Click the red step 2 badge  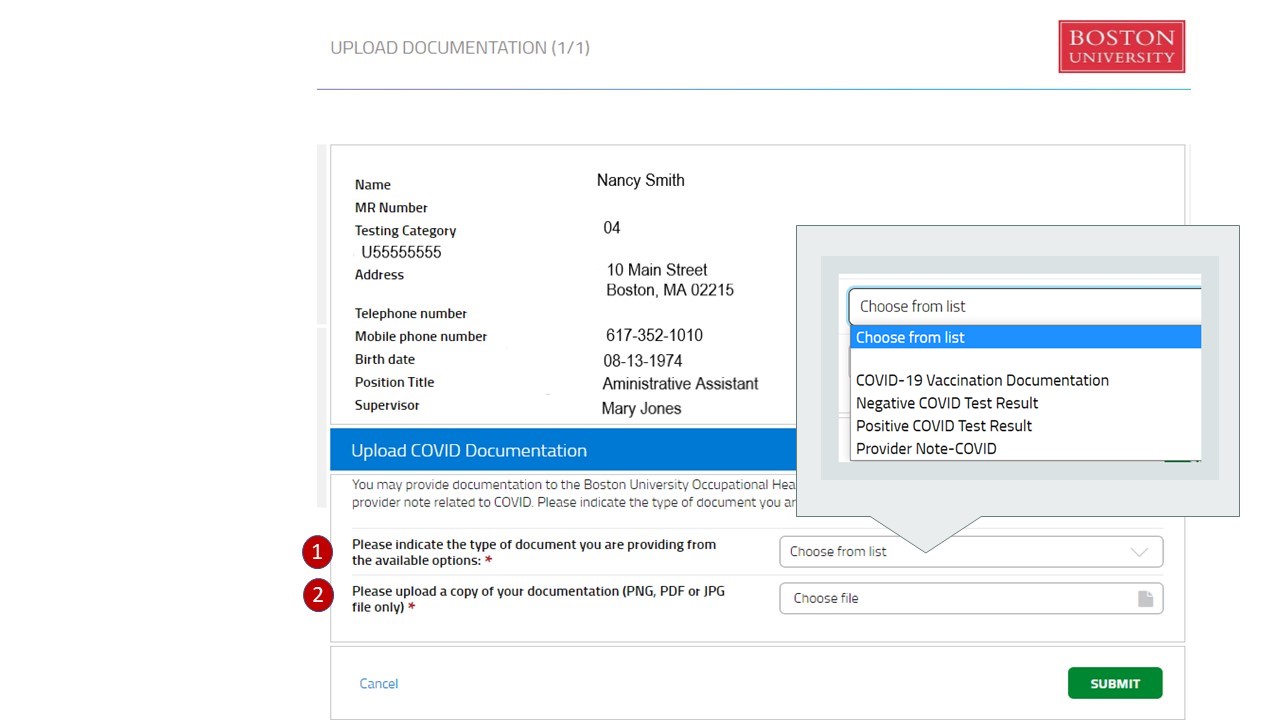click(318, 597)
